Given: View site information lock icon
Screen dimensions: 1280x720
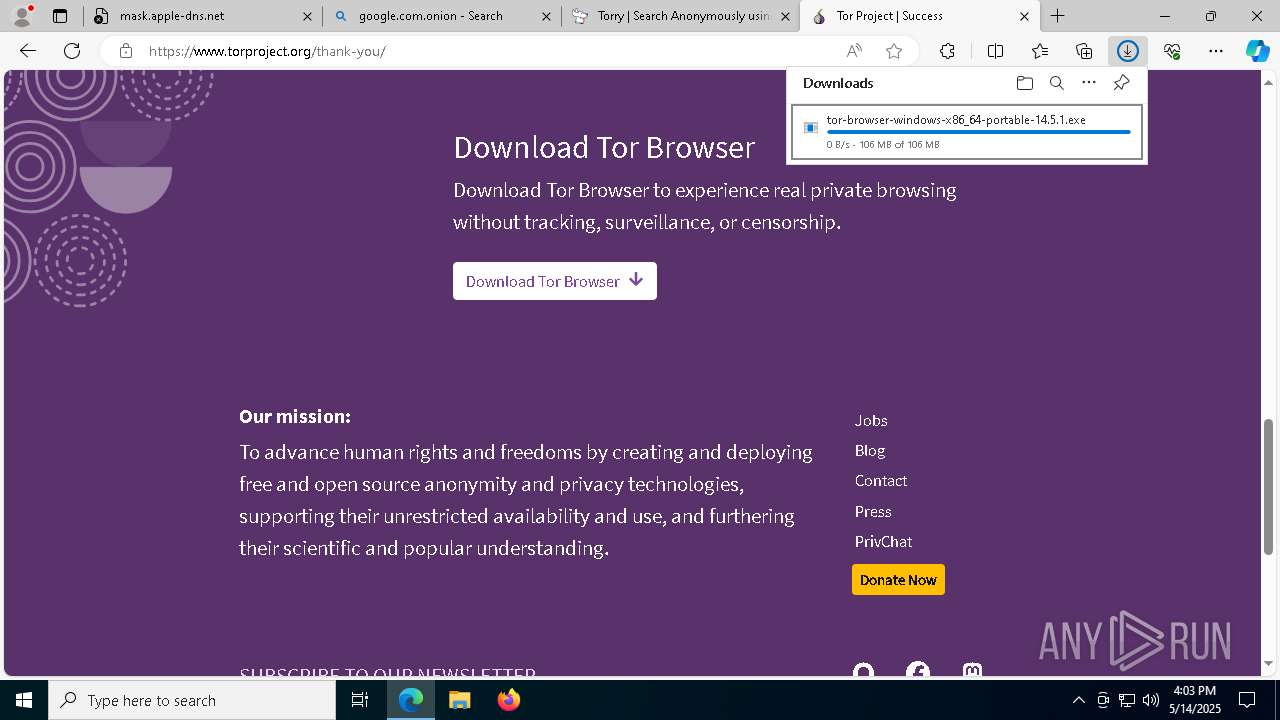Looking at the screenshot, I should tap(126, 51).
